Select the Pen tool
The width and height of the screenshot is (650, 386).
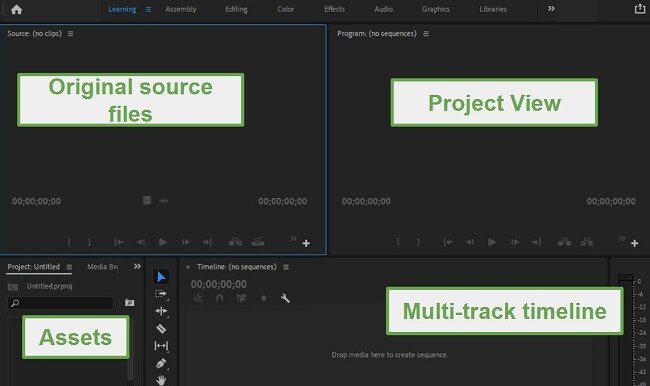tap(161, 364)
